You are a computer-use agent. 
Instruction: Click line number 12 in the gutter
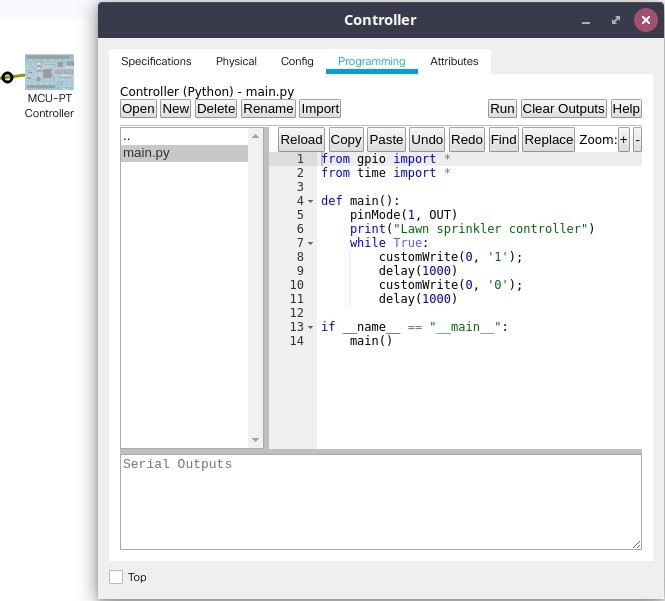(297, 313)
